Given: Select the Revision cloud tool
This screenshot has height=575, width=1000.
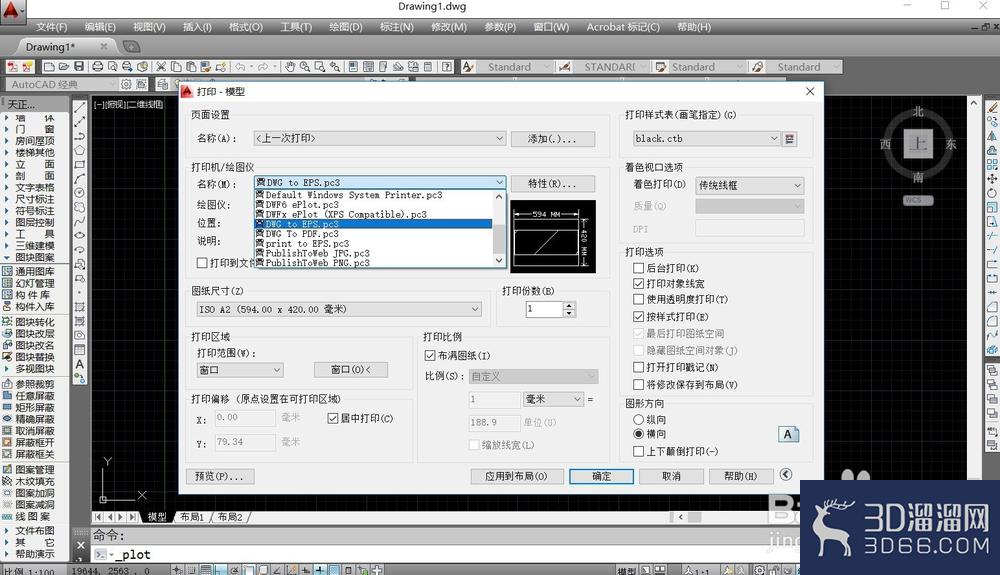Looking at the screenshot, I should [80, 207].
